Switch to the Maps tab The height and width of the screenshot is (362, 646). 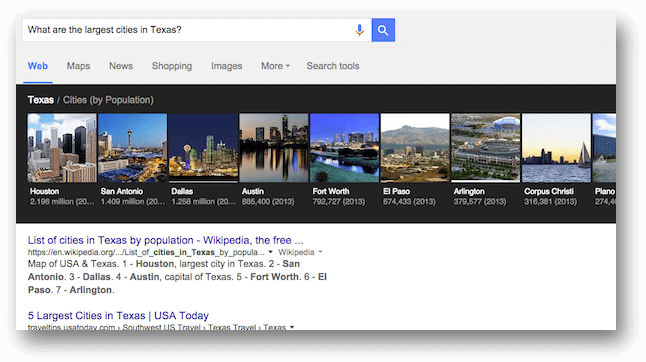pos(78,66)
